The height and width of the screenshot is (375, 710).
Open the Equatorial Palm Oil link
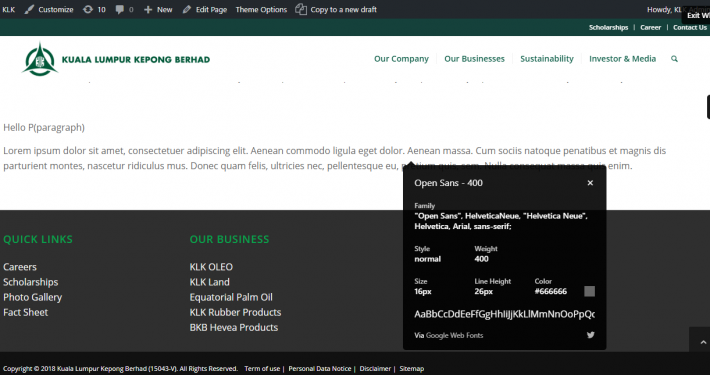(231, 297)
